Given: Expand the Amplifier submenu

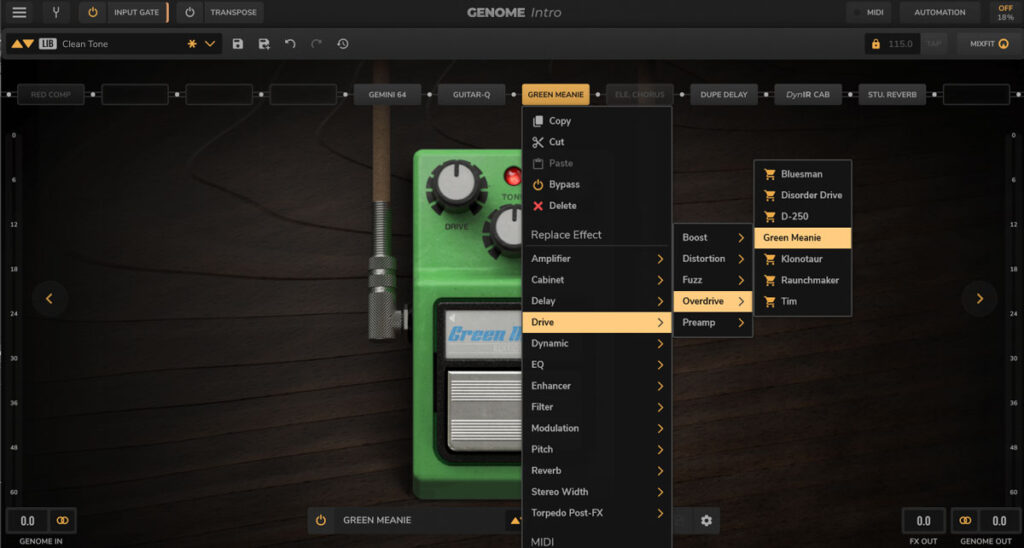Looking at the screenshot, I should (x=596, y=259).
